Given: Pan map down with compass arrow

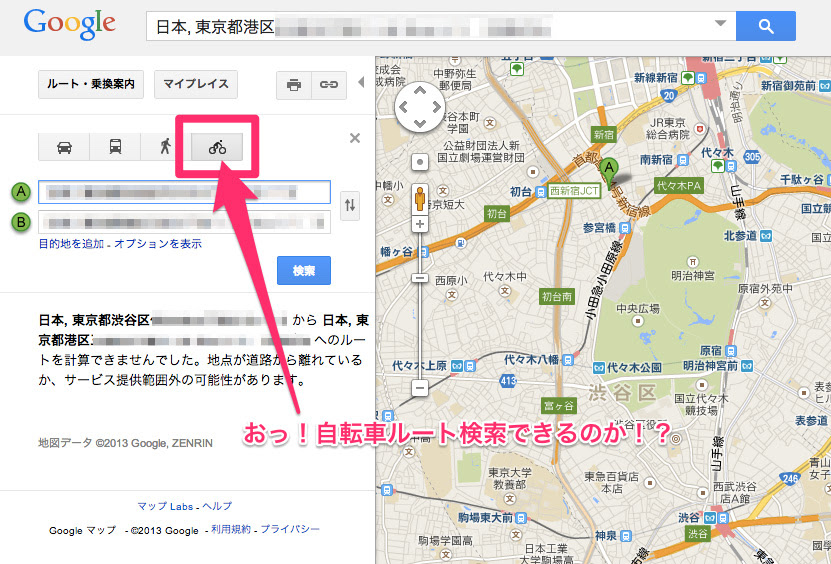Looking at the screenshot, I should click(420, 124).
